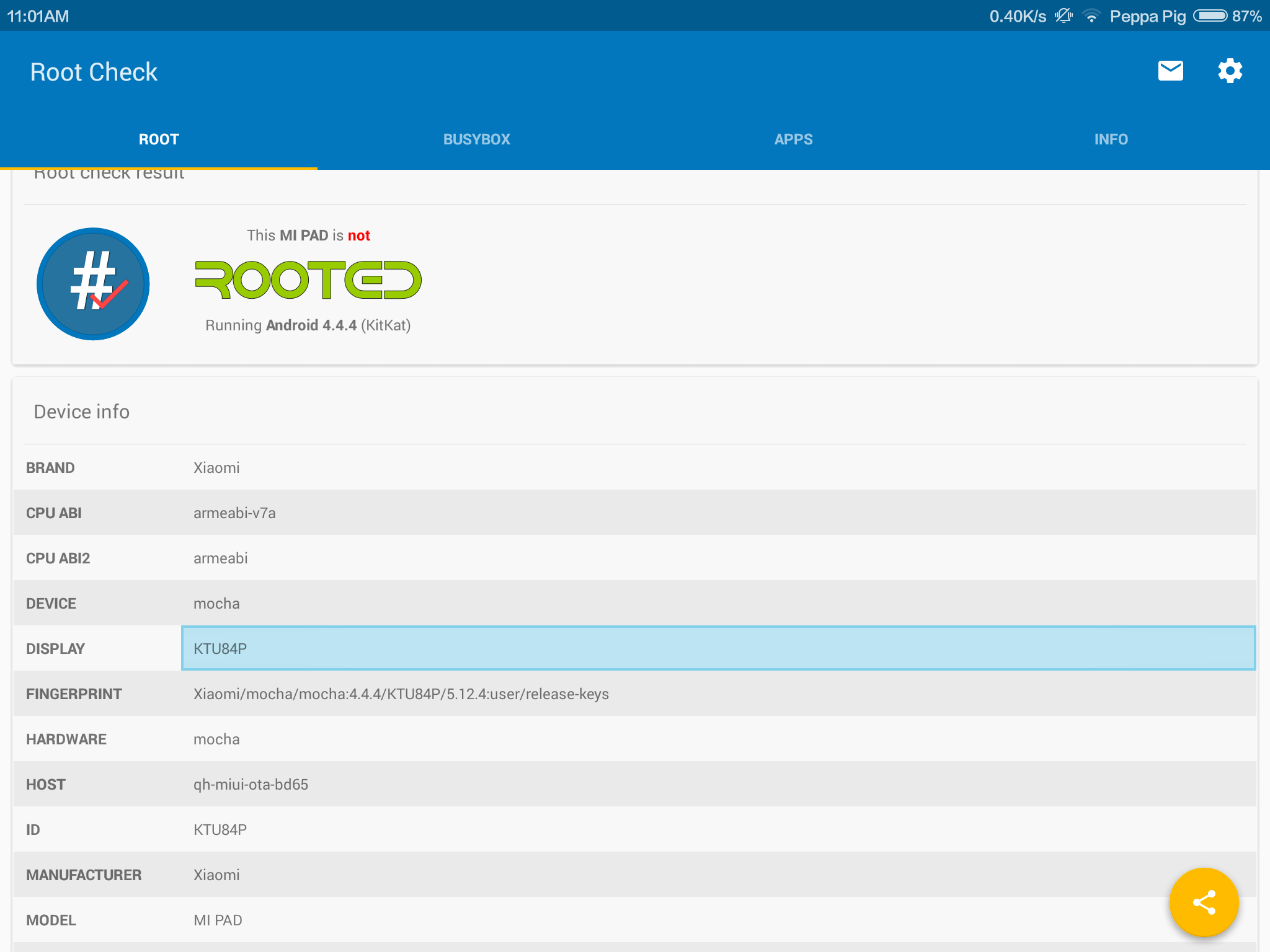Tap the DEVICE value mocha
1270x952 pixels.
coord(216,604)
